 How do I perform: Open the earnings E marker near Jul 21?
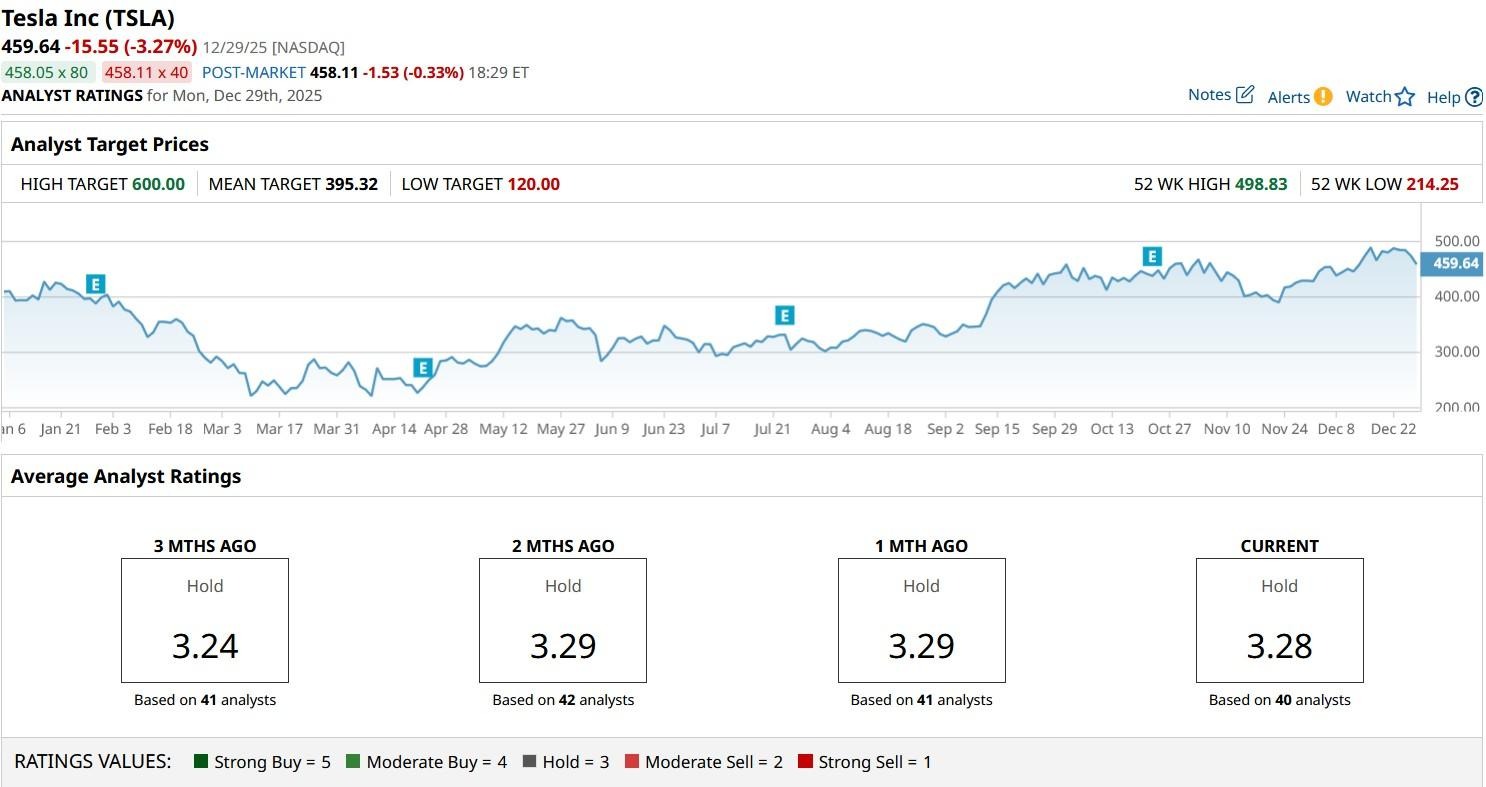tap(784, 316)
